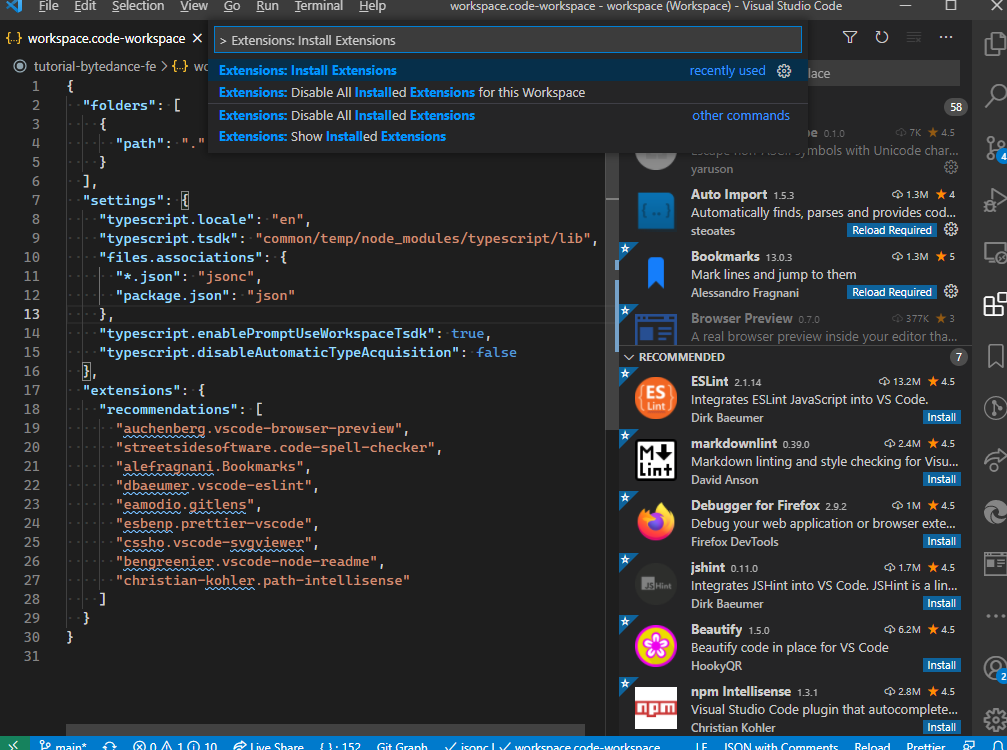The height and width of the screenshot is (750, 1007).
Task: Click the Debugger for Firefox logo
Action: [655, 522]
